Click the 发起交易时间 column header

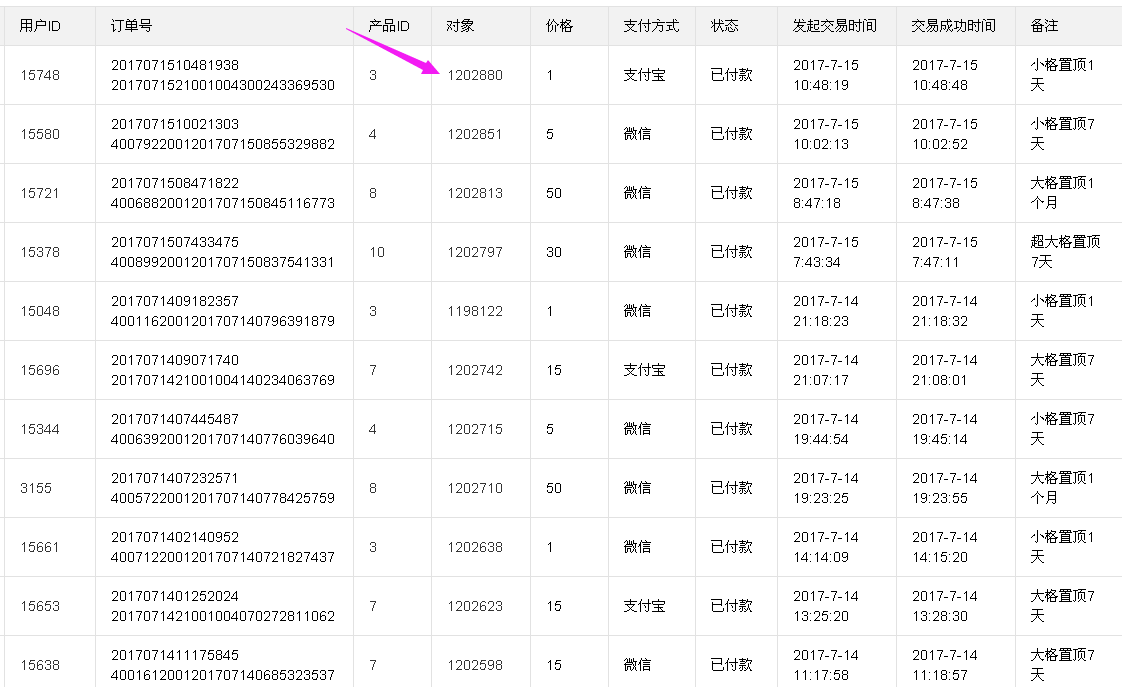[835, 26]
